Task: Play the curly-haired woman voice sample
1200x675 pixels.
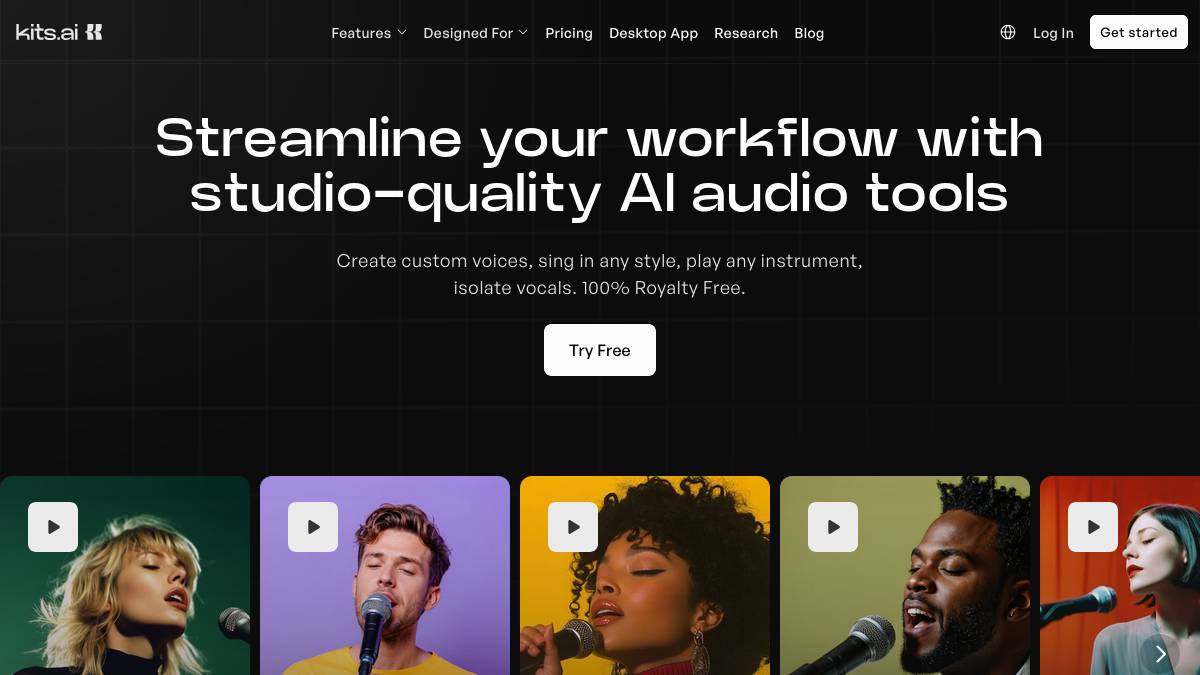Action: tap(573, 527)
